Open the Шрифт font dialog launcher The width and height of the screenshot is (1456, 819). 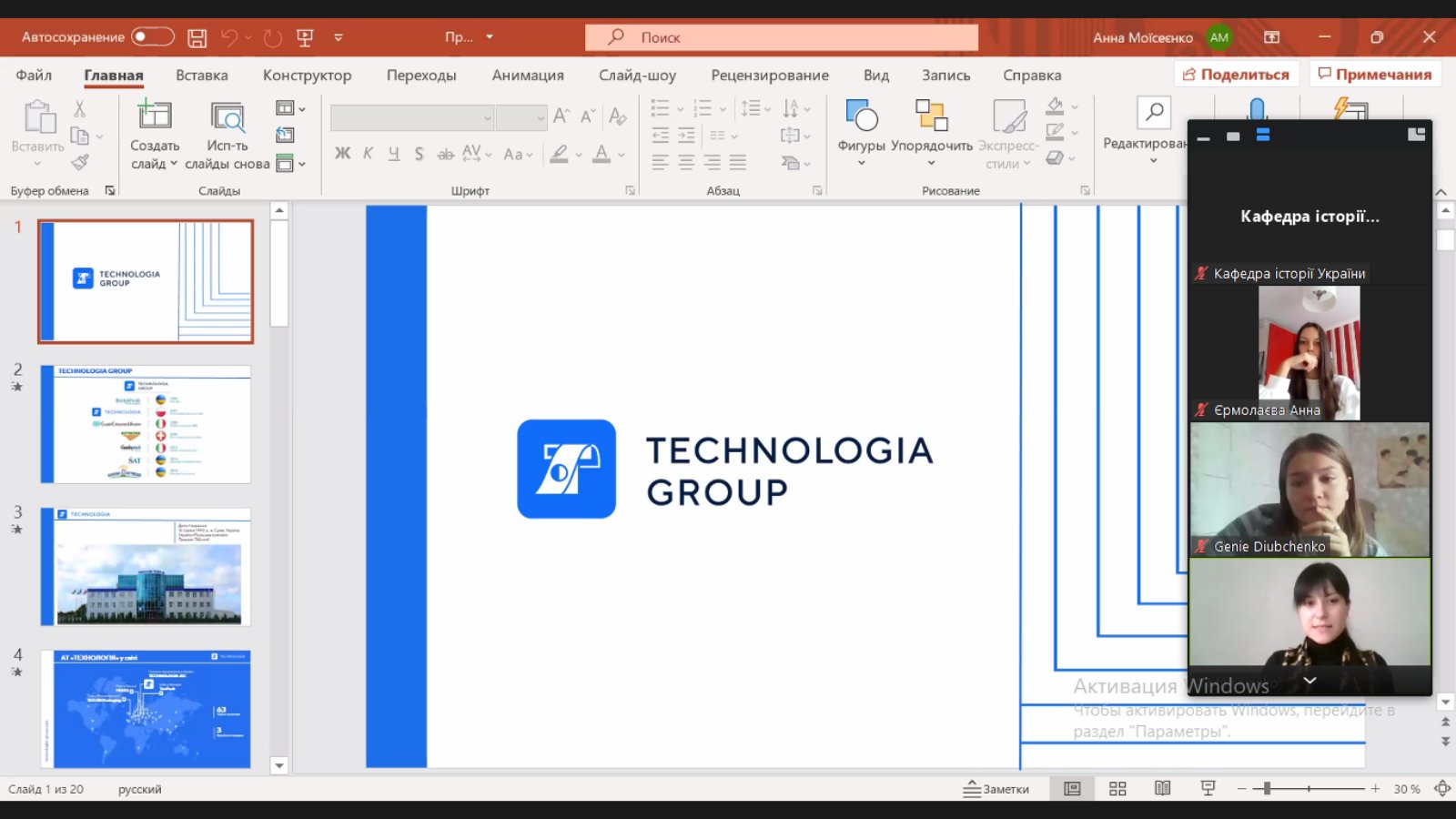pyautogui.click(x=630, y=190)
